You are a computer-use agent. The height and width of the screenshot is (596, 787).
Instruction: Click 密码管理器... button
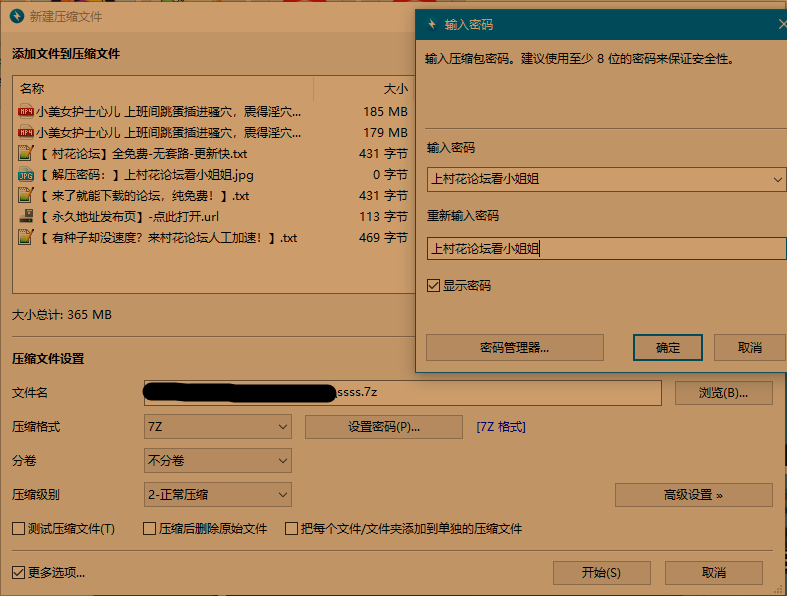pos(514,348)
